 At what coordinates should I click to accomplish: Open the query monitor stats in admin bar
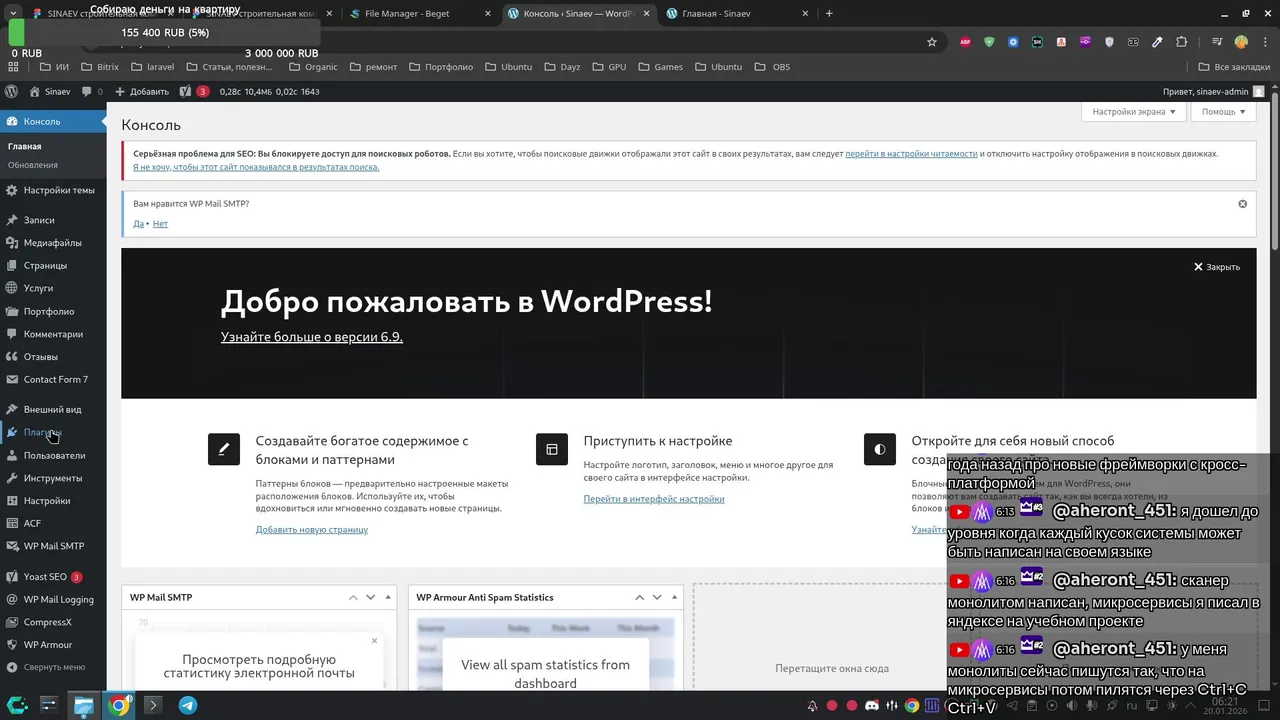pos(269,91)
